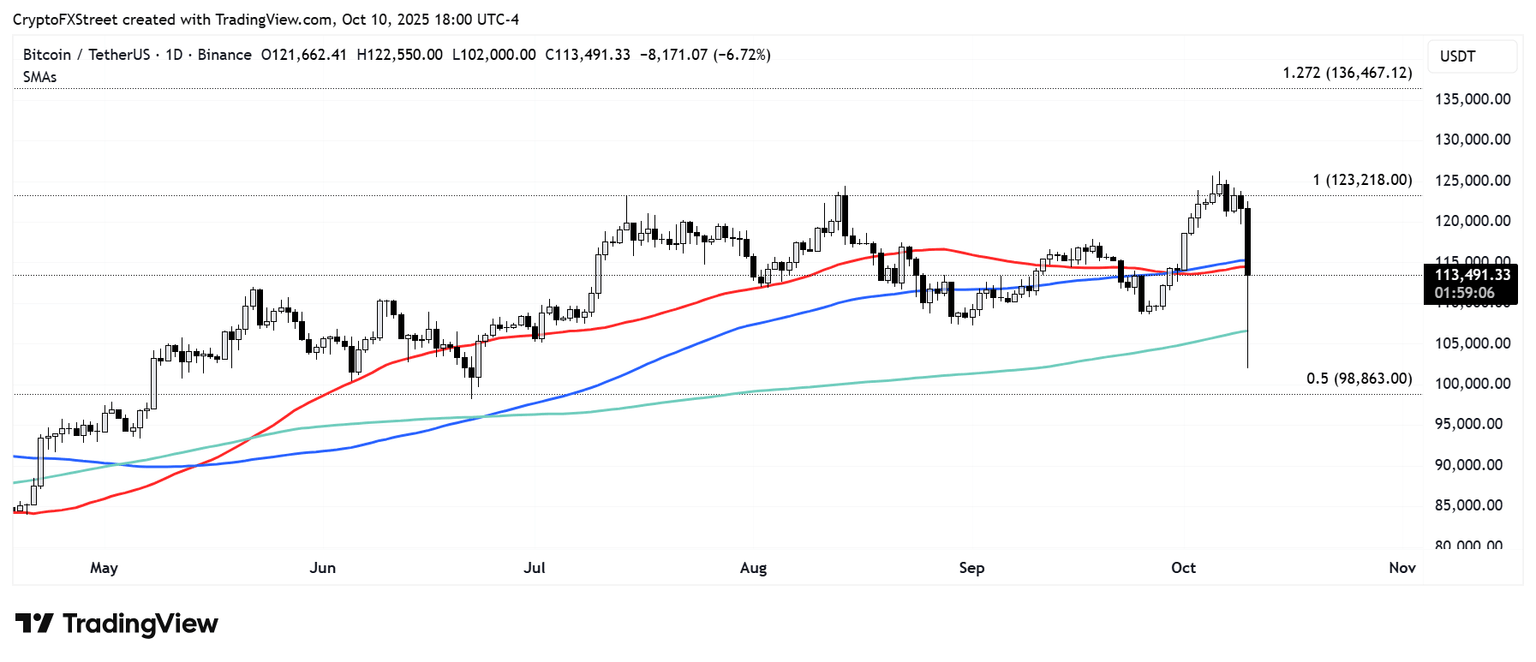
Task: Click the May label on time axis
Action: [103, 568]
